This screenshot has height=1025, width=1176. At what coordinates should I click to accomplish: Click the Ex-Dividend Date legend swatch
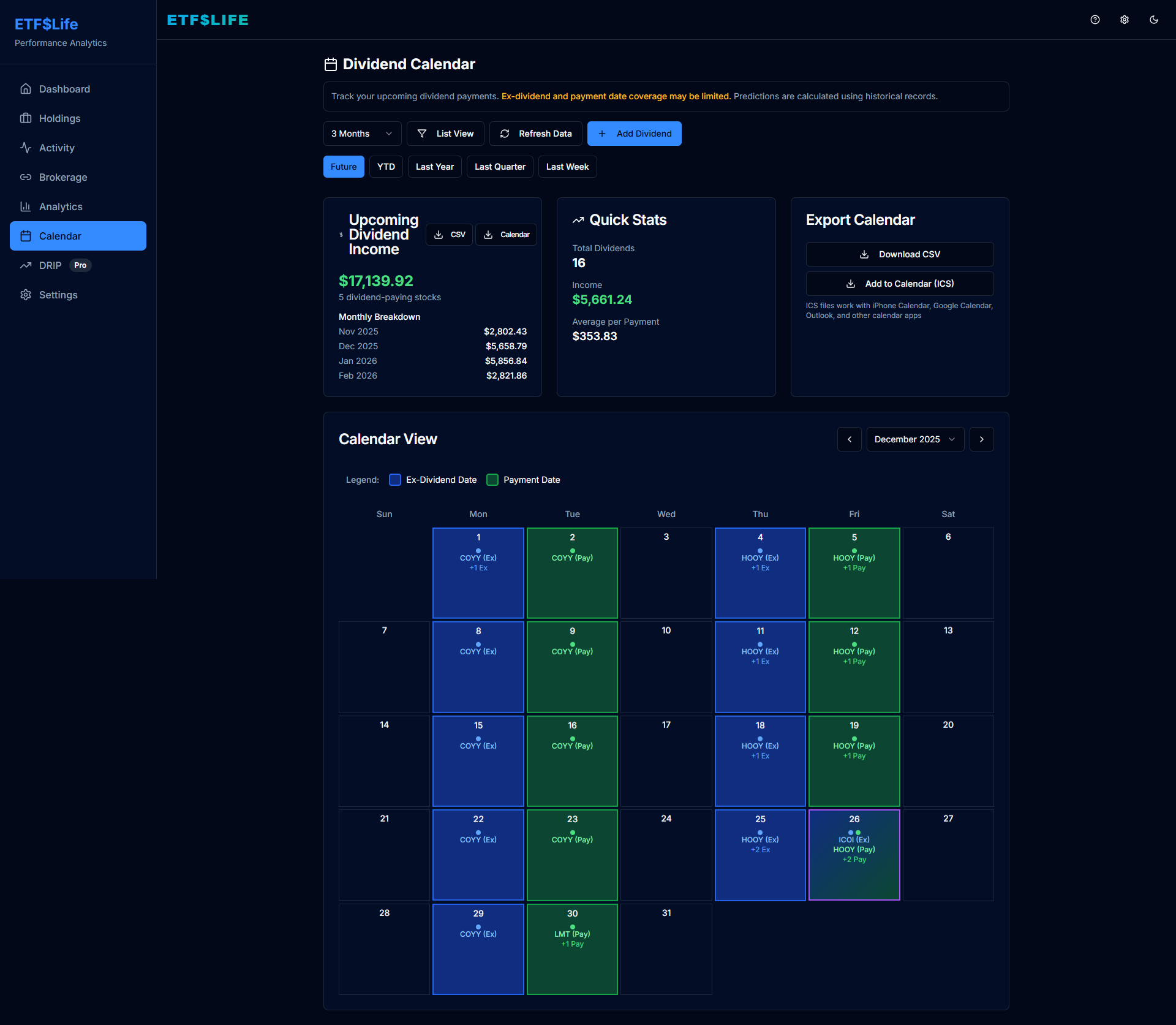coord(395,480)
